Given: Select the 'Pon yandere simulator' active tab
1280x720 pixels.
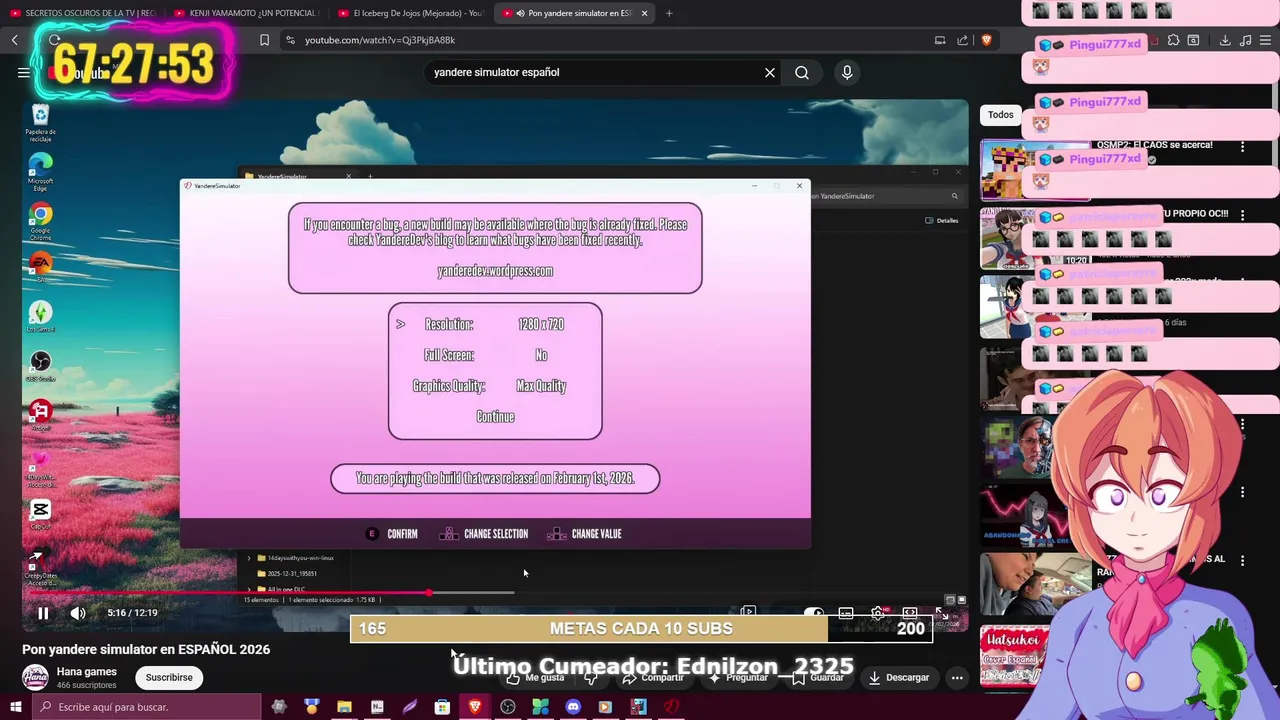Looking at the screenshot, I should [575, 13].
